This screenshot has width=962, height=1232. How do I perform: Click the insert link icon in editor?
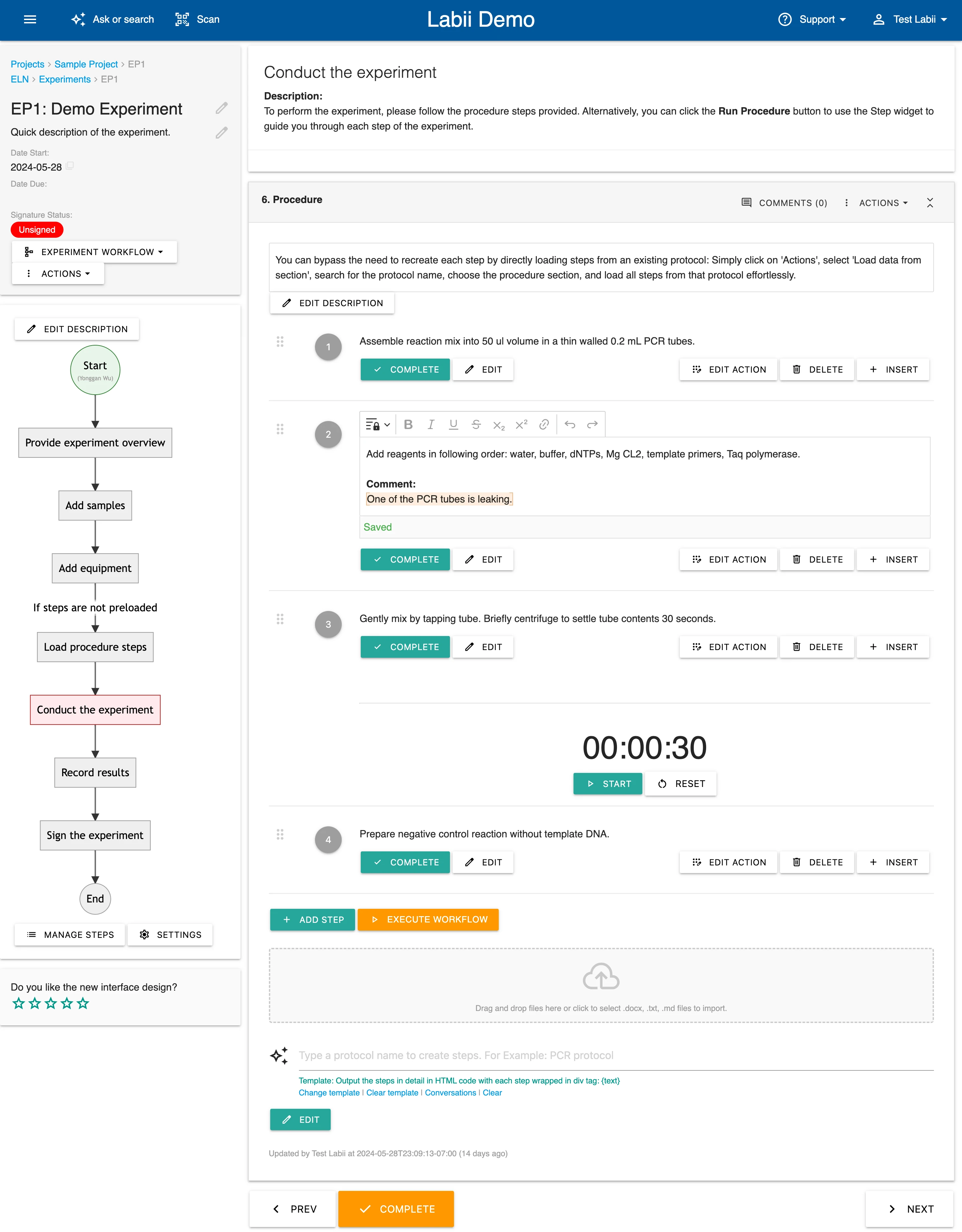tap(544, 425)
